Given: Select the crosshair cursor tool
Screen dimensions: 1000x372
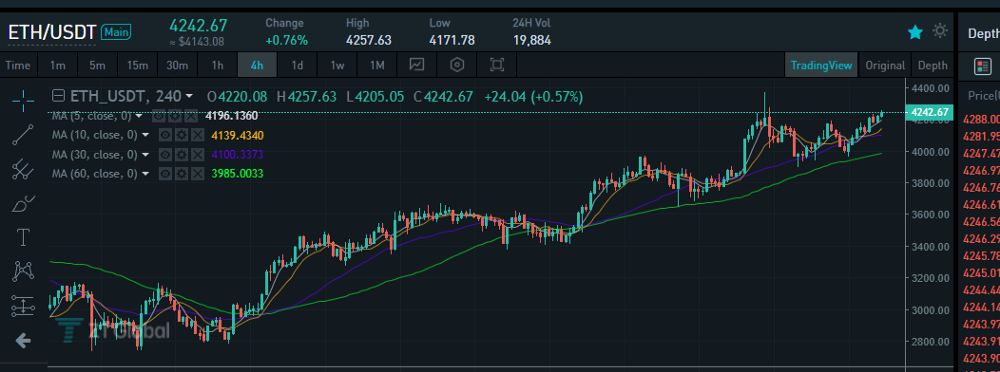Looking at the screenshot, I should click(24, 100).
